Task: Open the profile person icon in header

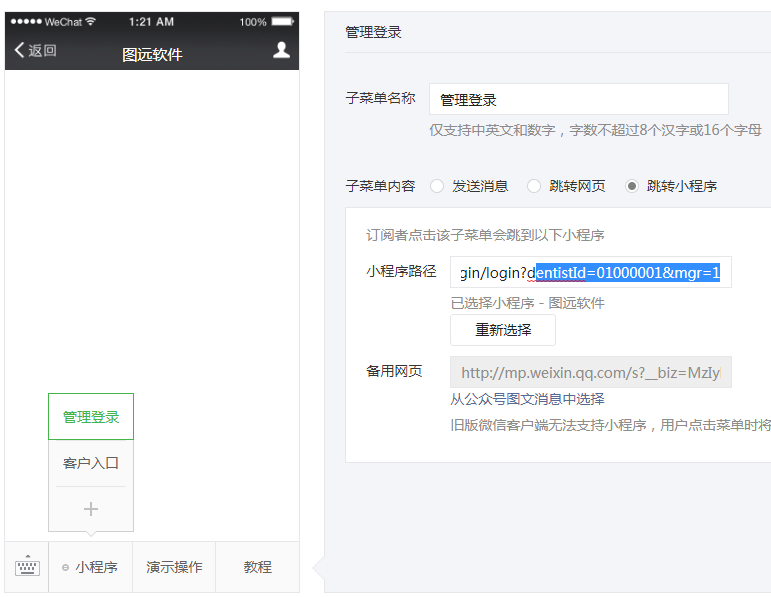Action: [x=281, y=50]
